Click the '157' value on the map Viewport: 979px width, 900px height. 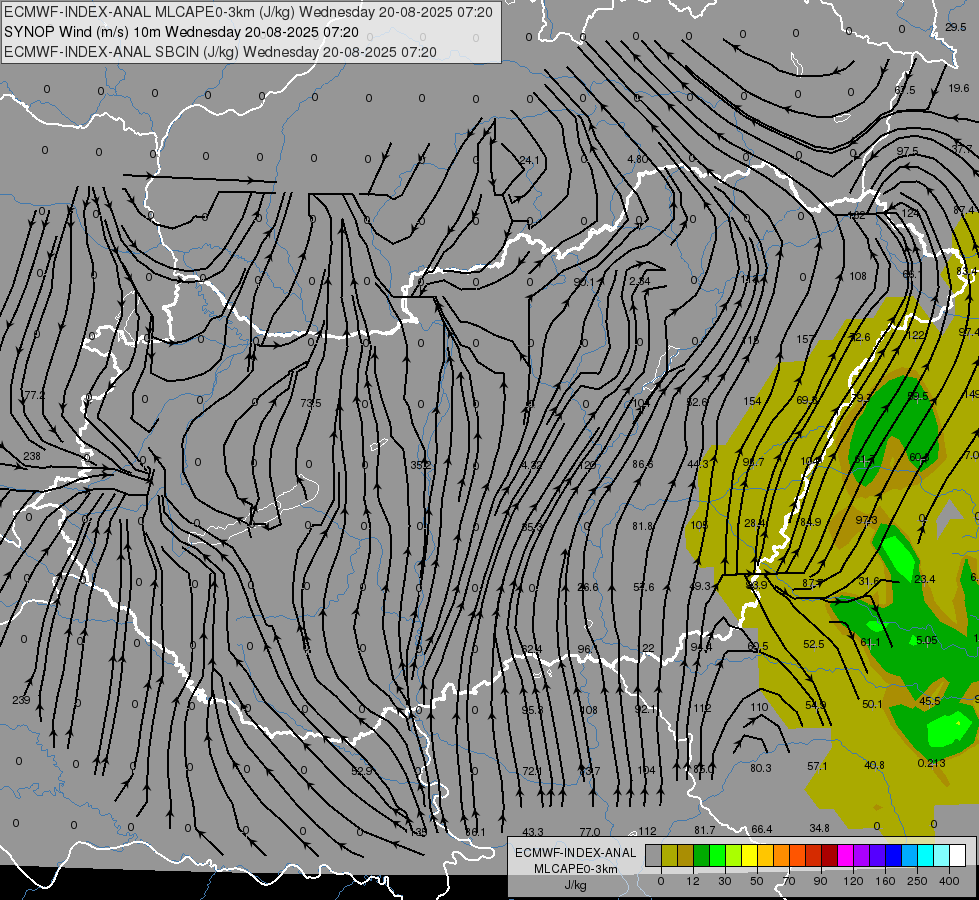pos(805,339)
